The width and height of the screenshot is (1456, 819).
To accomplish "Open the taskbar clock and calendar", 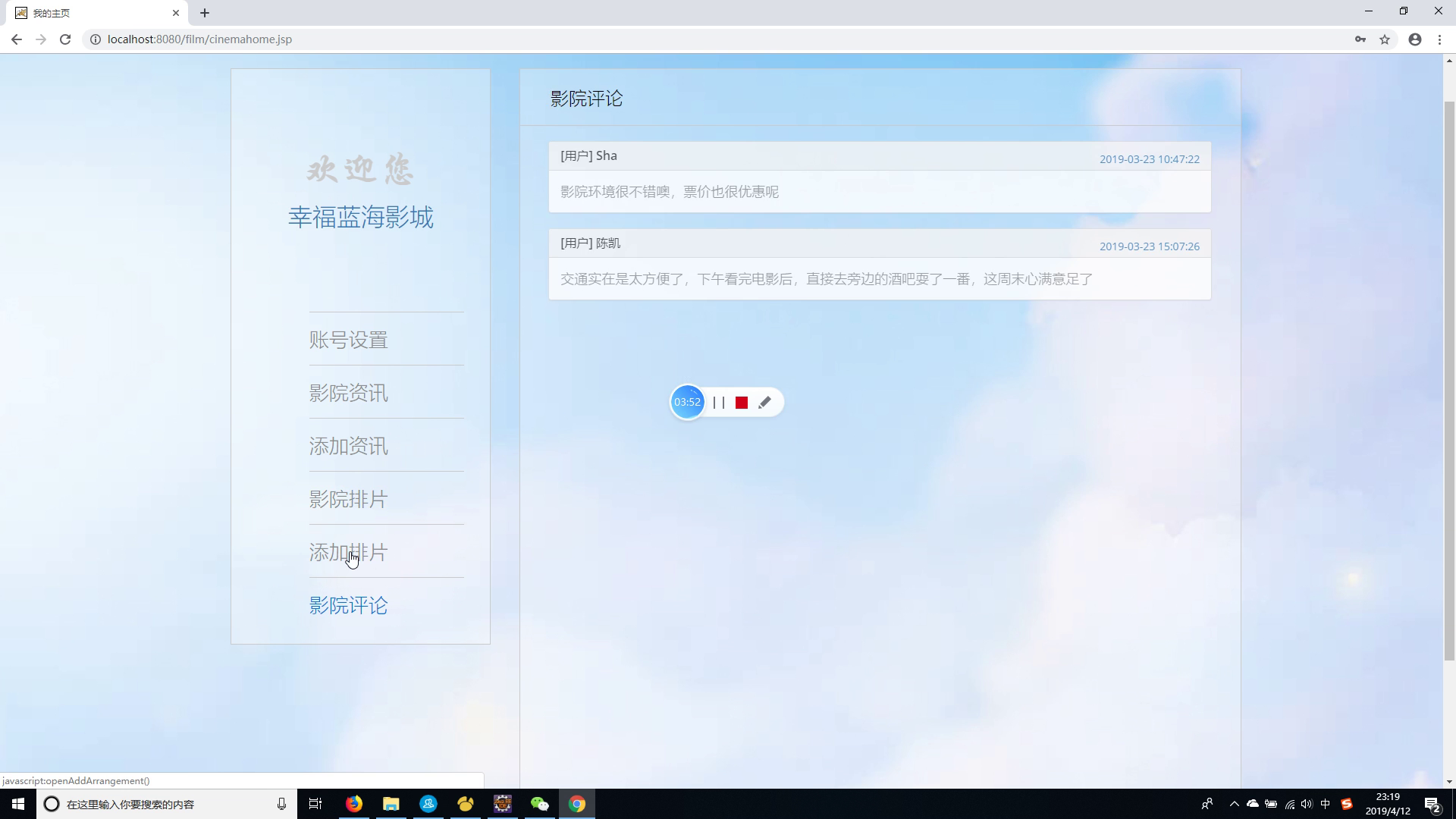I will pos(1388,804).
